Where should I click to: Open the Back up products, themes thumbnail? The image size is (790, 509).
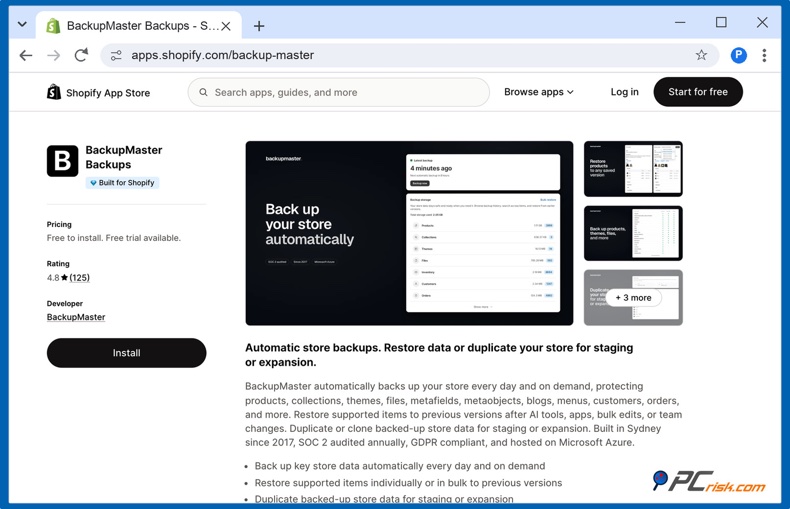click(x=633, y=233)
